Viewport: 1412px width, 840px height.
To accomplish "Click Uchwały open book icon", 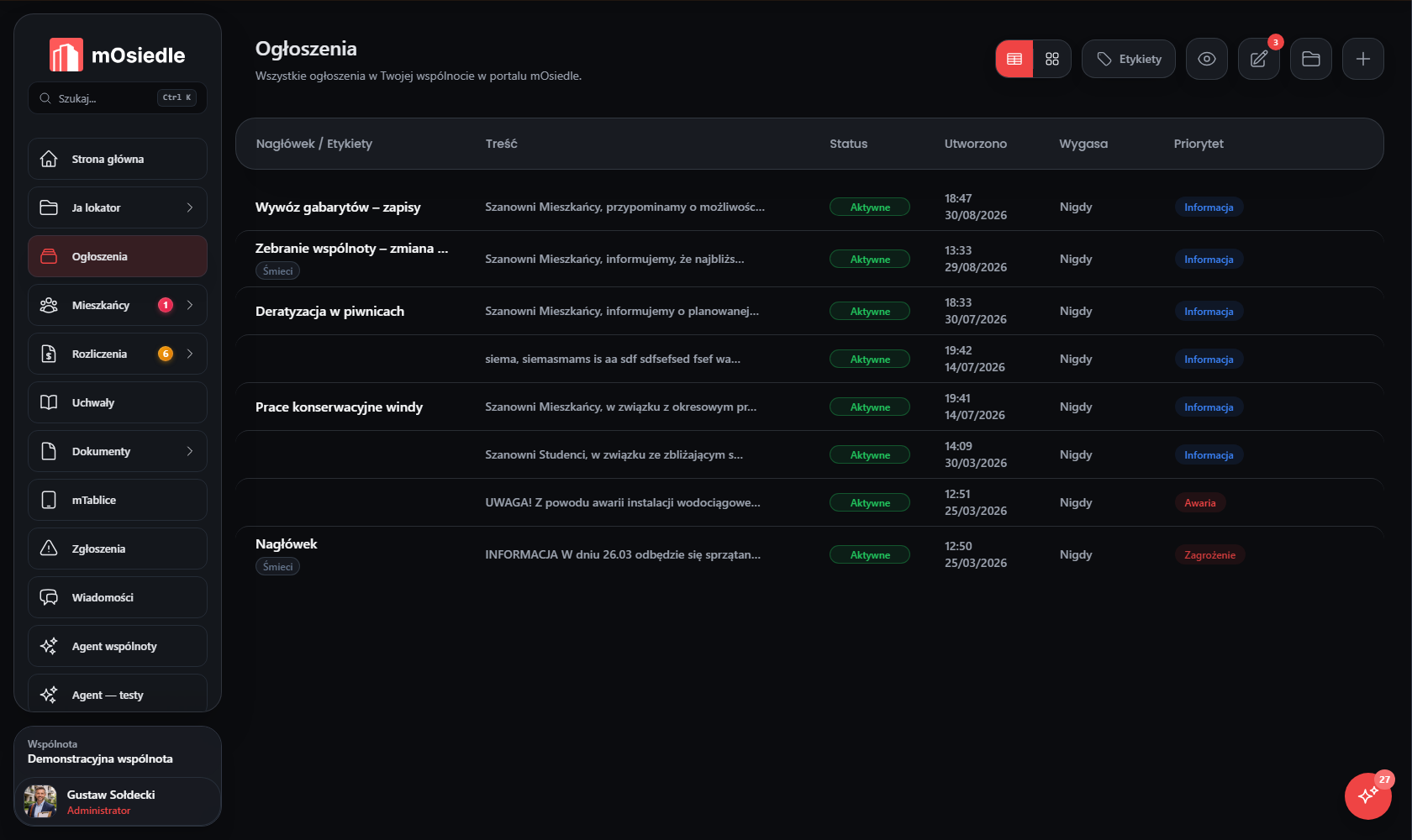I will [x=49, y=402].
